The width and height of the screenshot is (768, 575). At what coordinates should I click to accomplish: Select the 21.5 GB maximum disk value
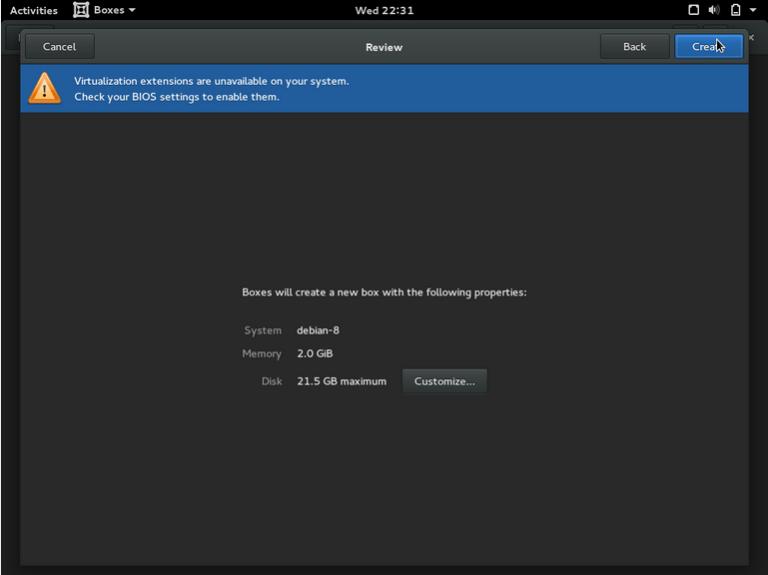pos(341,381)
